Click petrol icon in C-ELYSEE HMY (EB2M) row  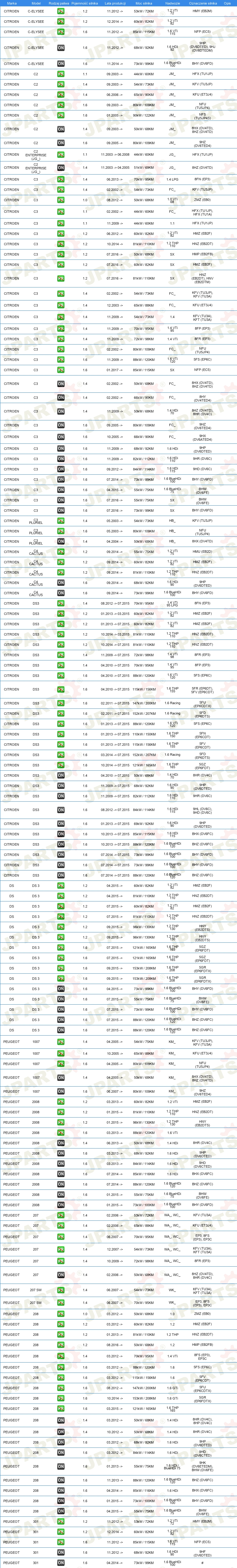pos(61,11)
